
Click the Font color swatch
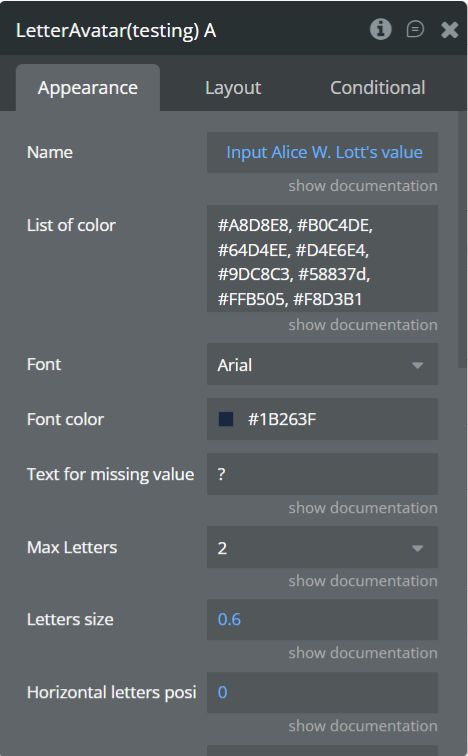coord(226,419)
